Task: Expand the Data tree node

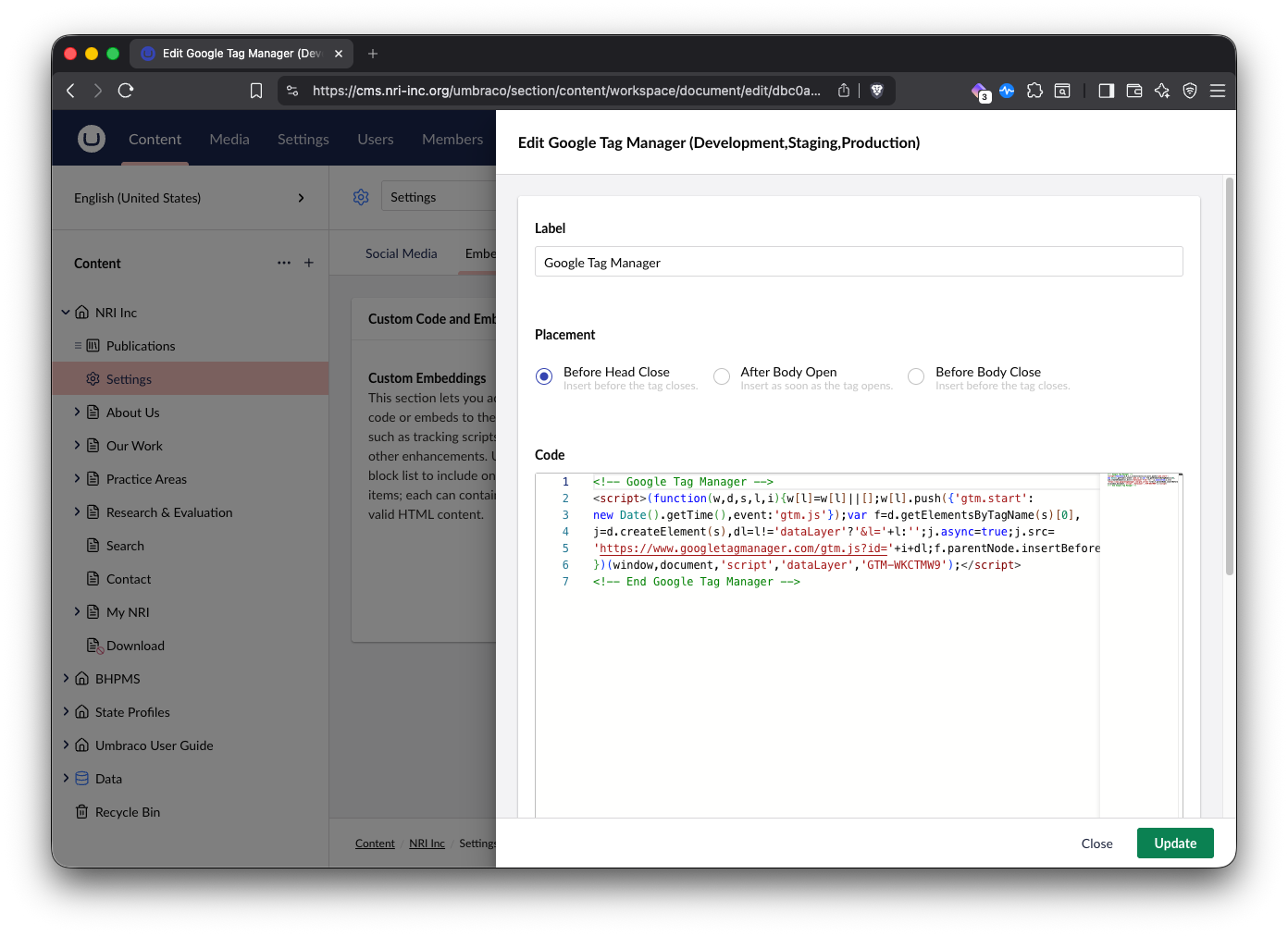Action: (66, 779)
